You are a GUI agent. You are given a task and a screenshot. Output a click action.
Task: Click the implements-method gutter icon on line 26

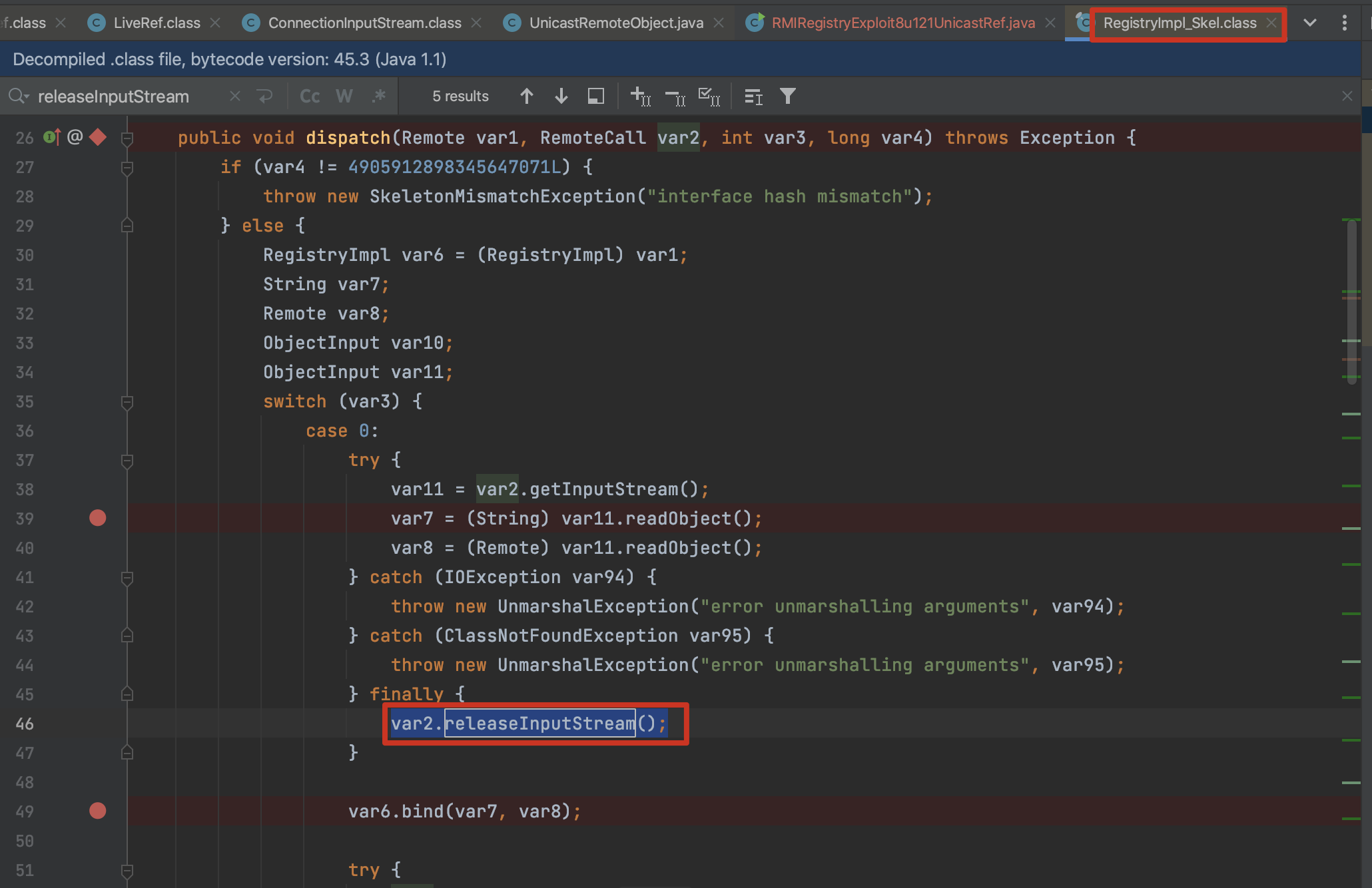(52, 137)
